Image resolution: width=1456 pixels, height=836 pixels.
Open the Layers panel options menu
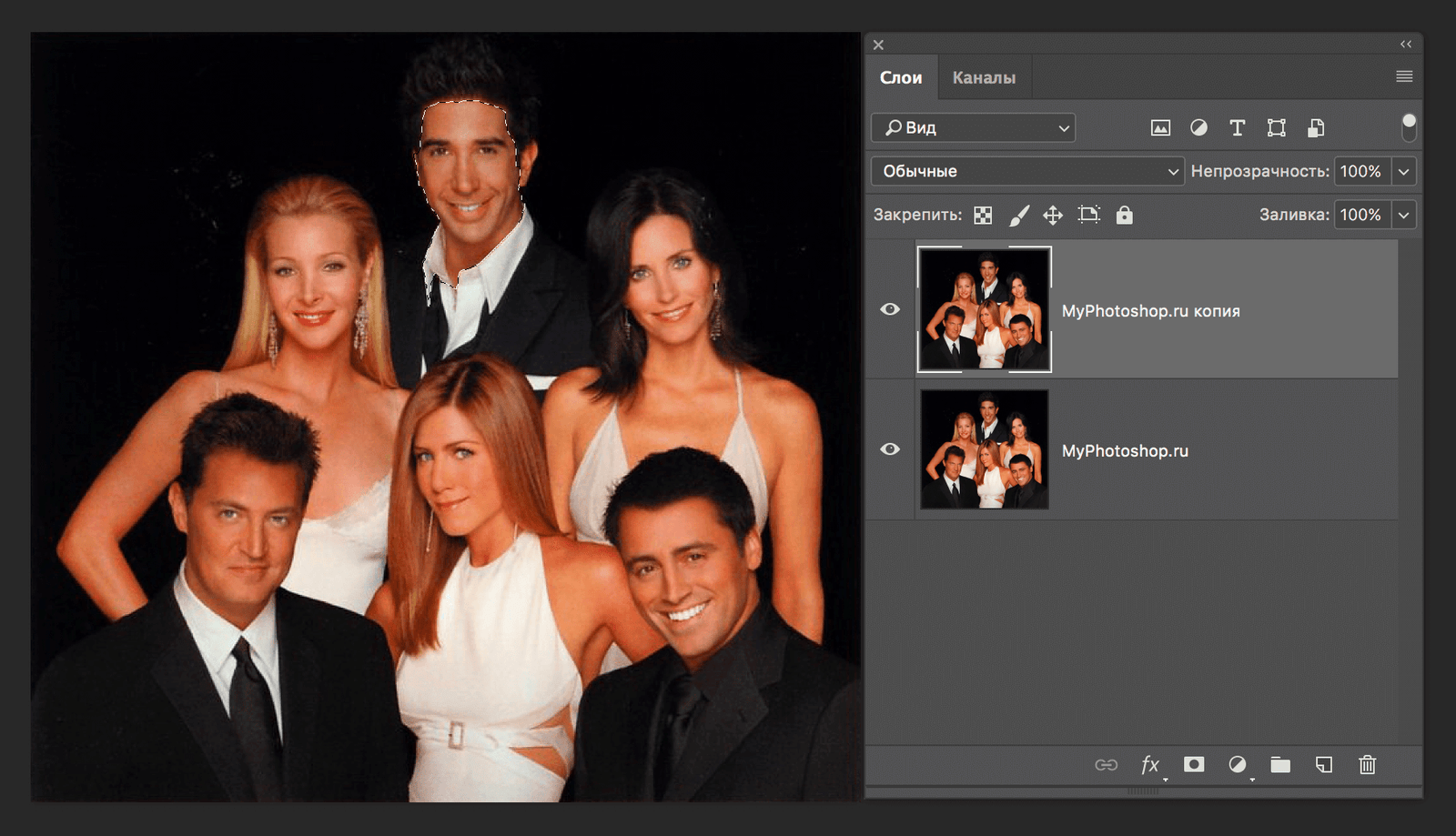click(1404, 76)
